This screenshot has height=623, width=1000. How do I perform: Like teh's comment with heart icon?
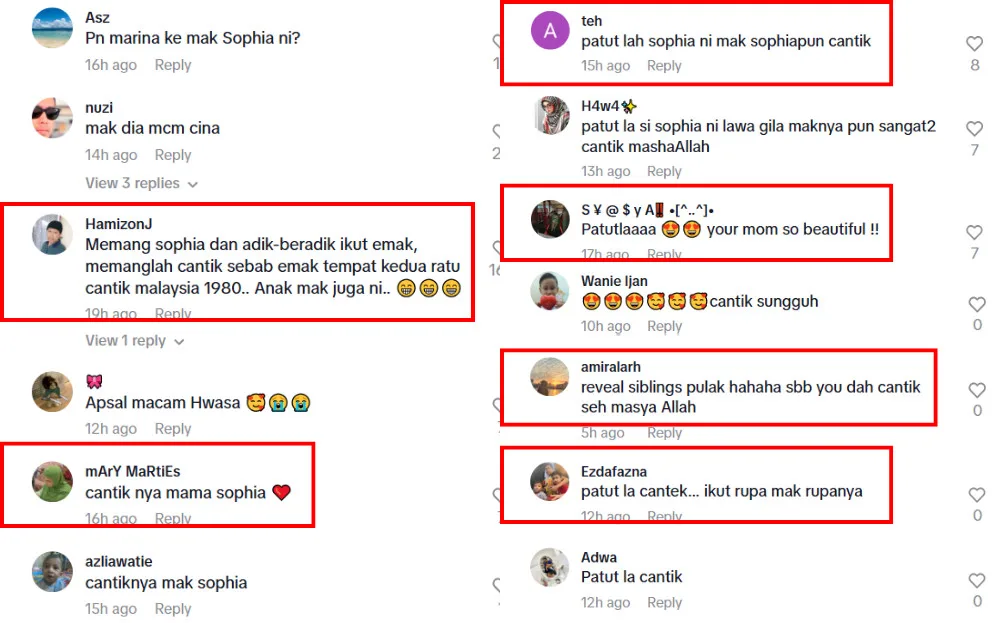coord(974,43)
